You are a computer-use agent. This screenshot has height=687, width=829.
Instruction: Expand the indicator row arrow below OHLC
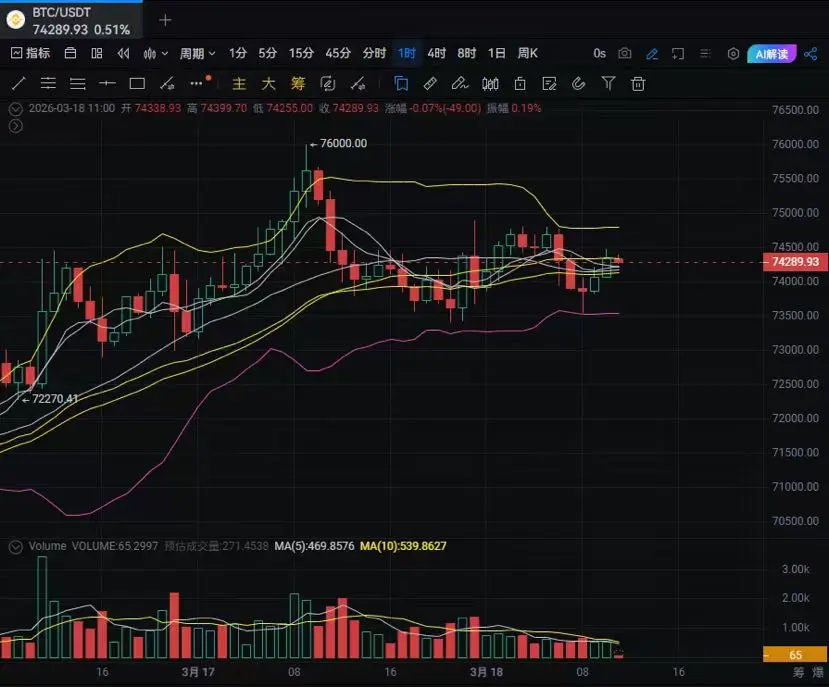point(16,126)
